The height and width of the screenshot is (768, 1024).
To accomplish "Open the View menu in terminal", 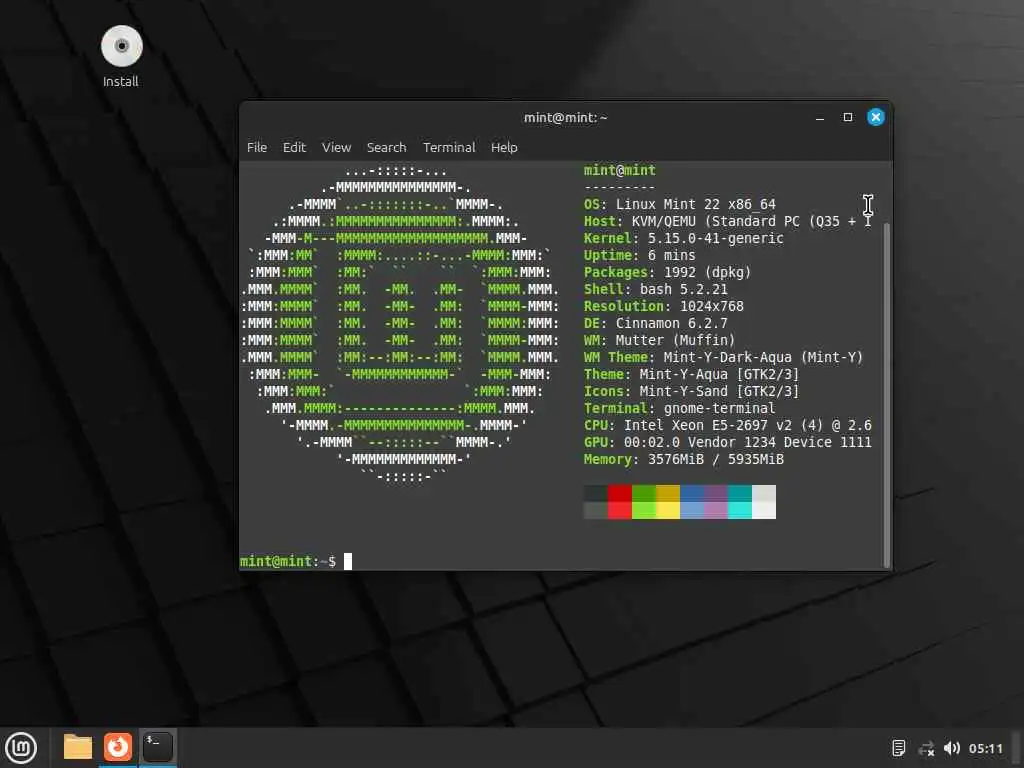I will (336, 148).
